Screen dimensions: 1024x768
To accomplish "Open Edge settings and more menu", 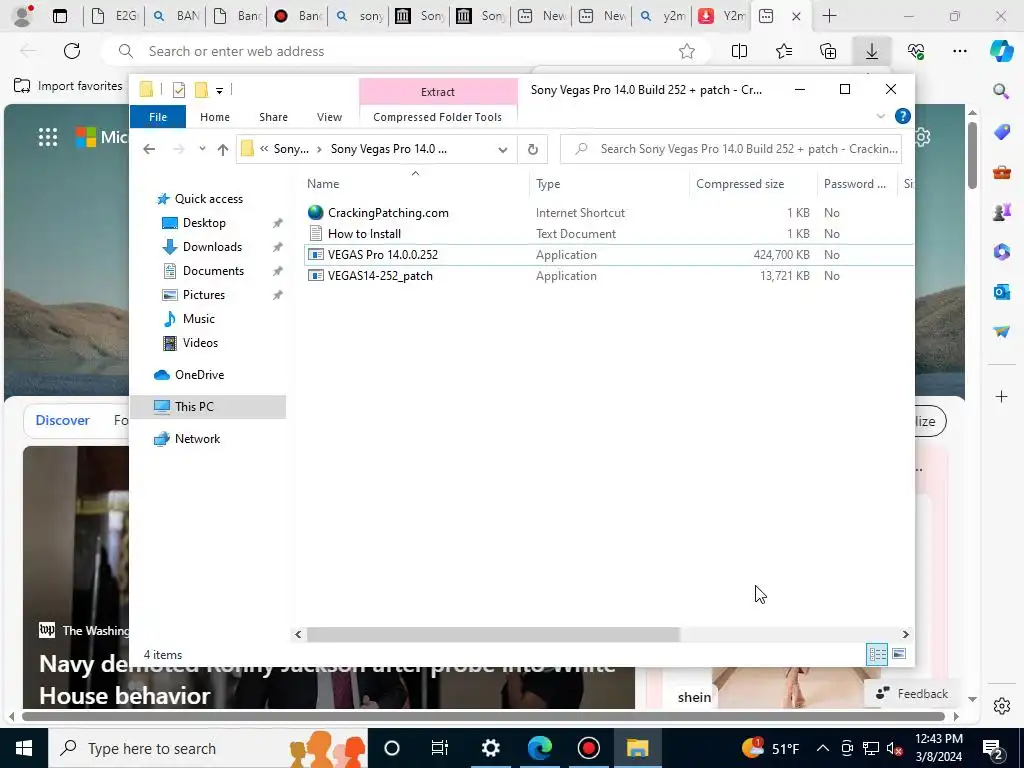I will (959, 51).
